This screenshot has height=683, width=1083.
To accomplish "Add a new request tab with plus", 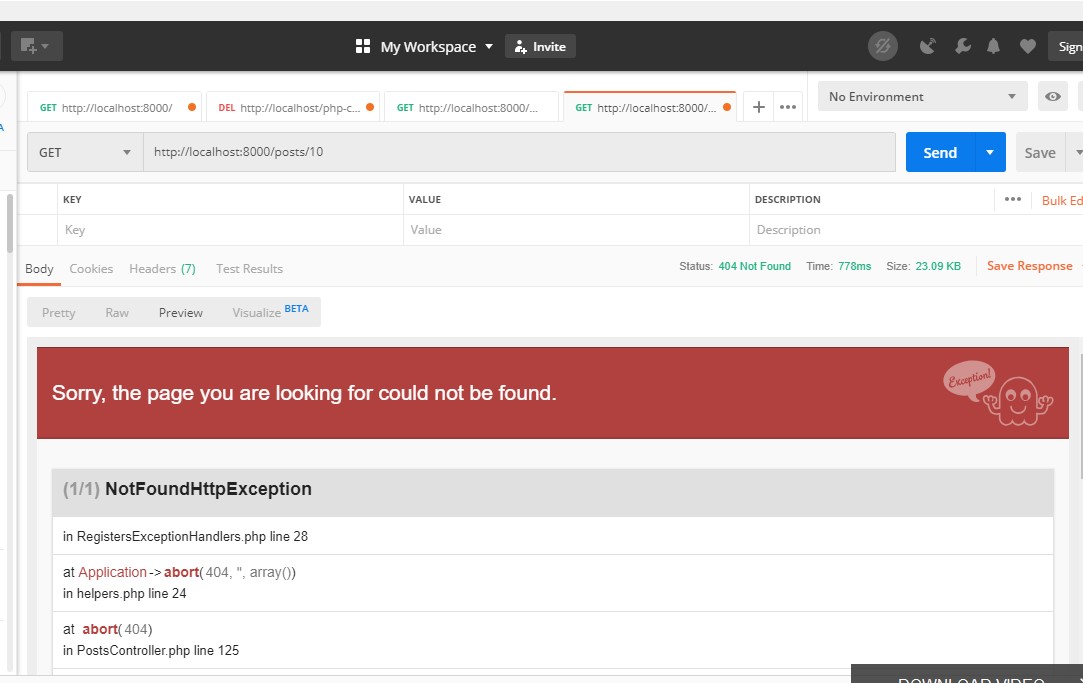I will click(758, 107).
